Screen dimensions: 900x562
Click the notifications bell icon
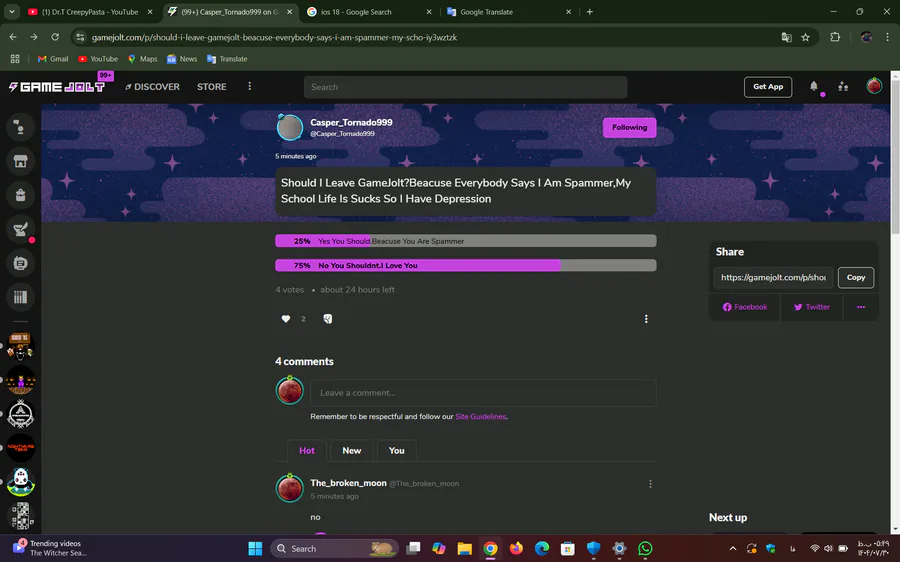point(813,87)
